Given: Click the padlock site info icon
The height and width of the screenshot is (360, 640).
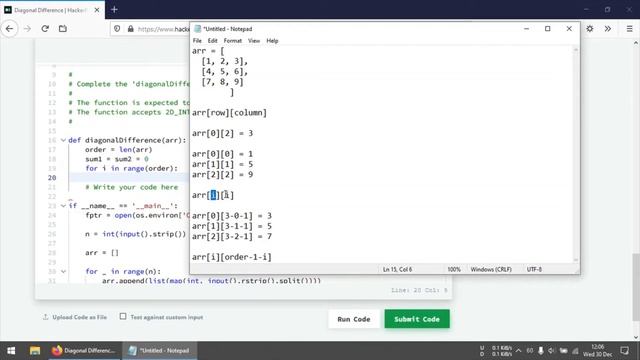Looking at the screenshot, I should (x=131, y=29).
